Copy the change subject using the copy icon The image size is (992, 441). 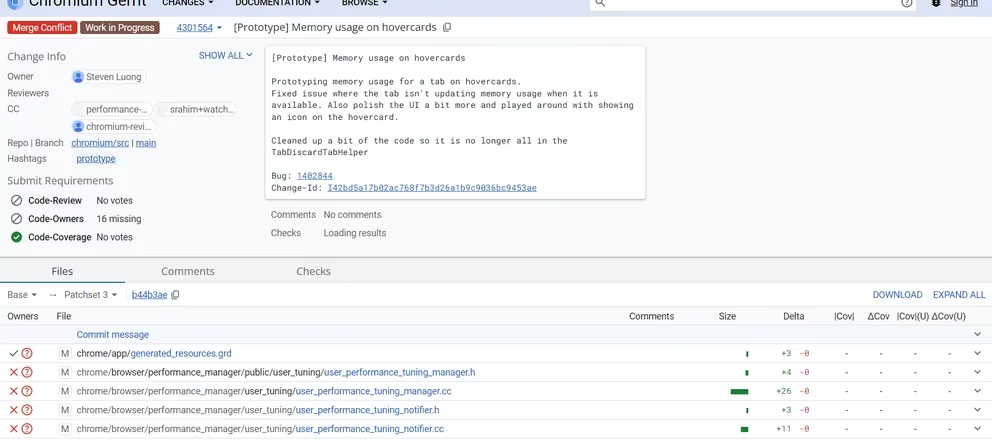(447, 28)
